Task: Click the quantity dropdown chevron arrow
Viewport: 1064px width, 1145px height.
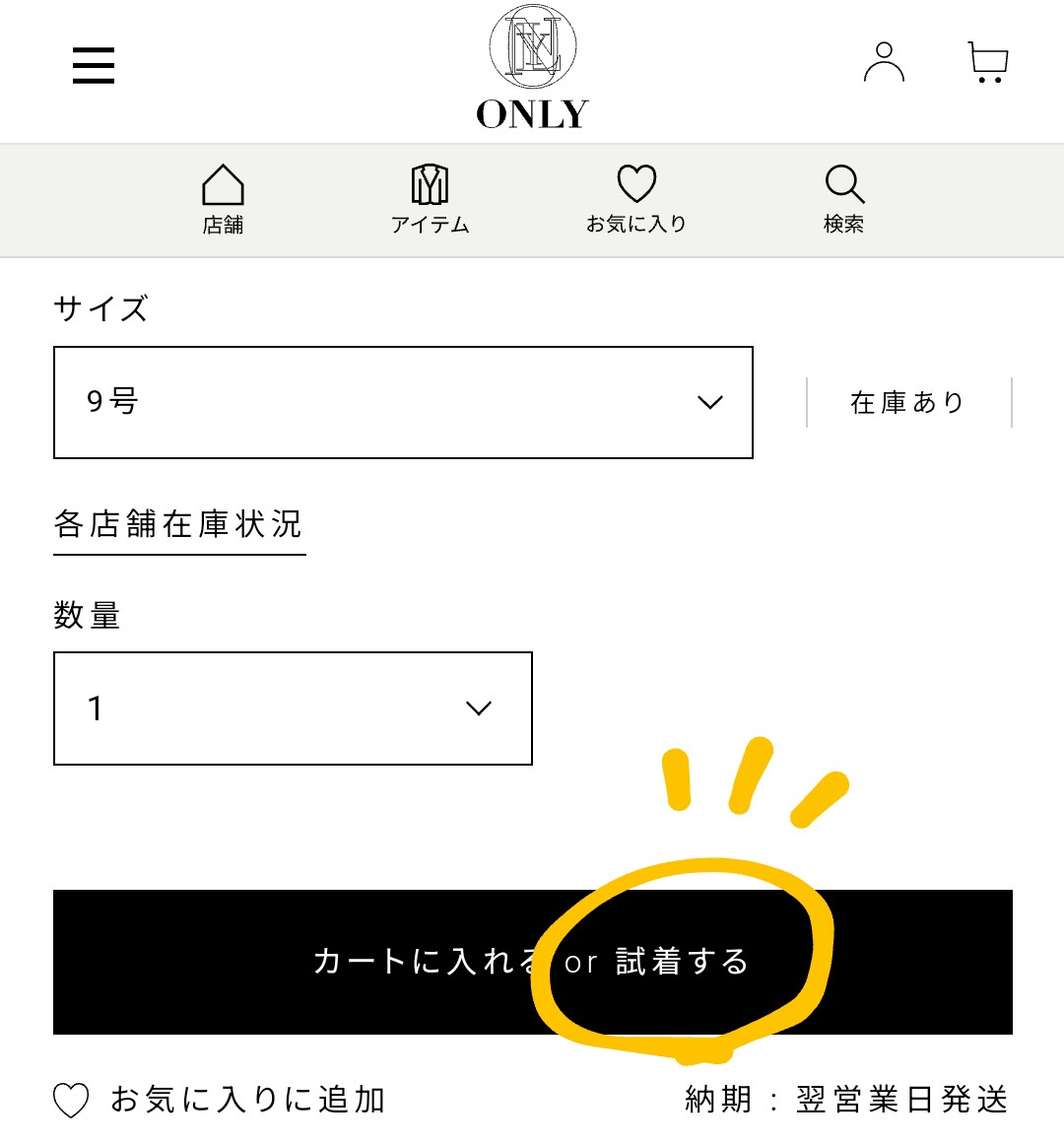Action: point(479,708)
